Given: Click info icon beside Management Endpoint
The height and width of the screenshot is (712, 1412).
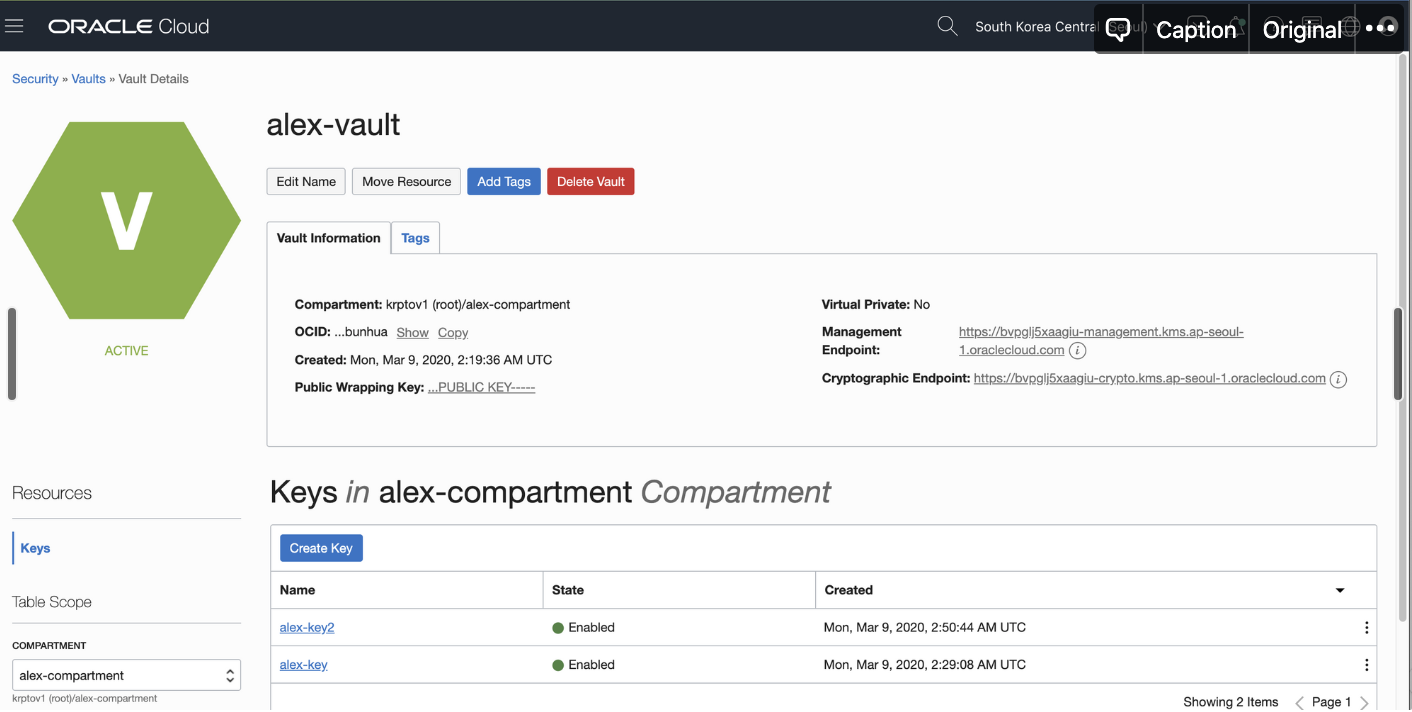Looking at the screenshot, I should pos(1077,351).
